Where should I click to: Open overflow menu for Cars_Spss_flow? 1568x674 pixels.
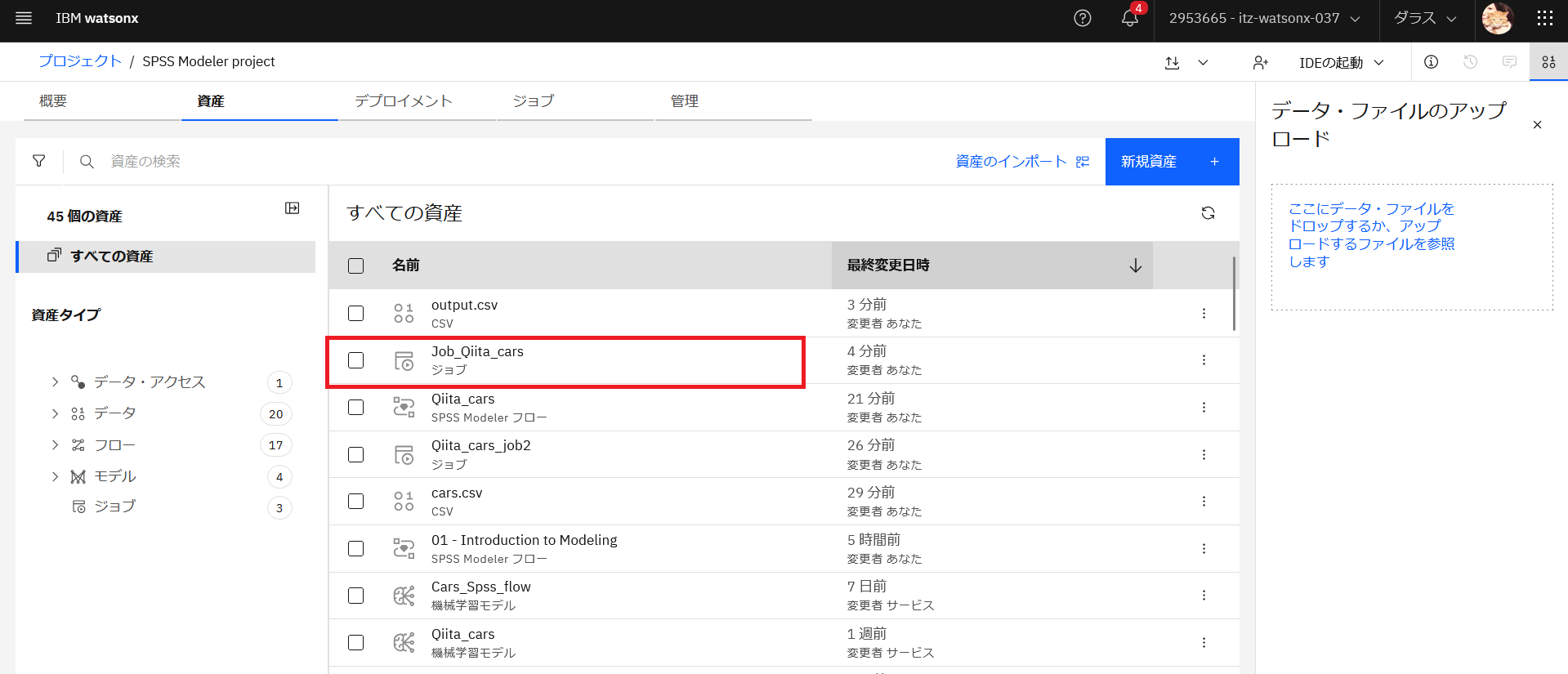coord(1204,596)
